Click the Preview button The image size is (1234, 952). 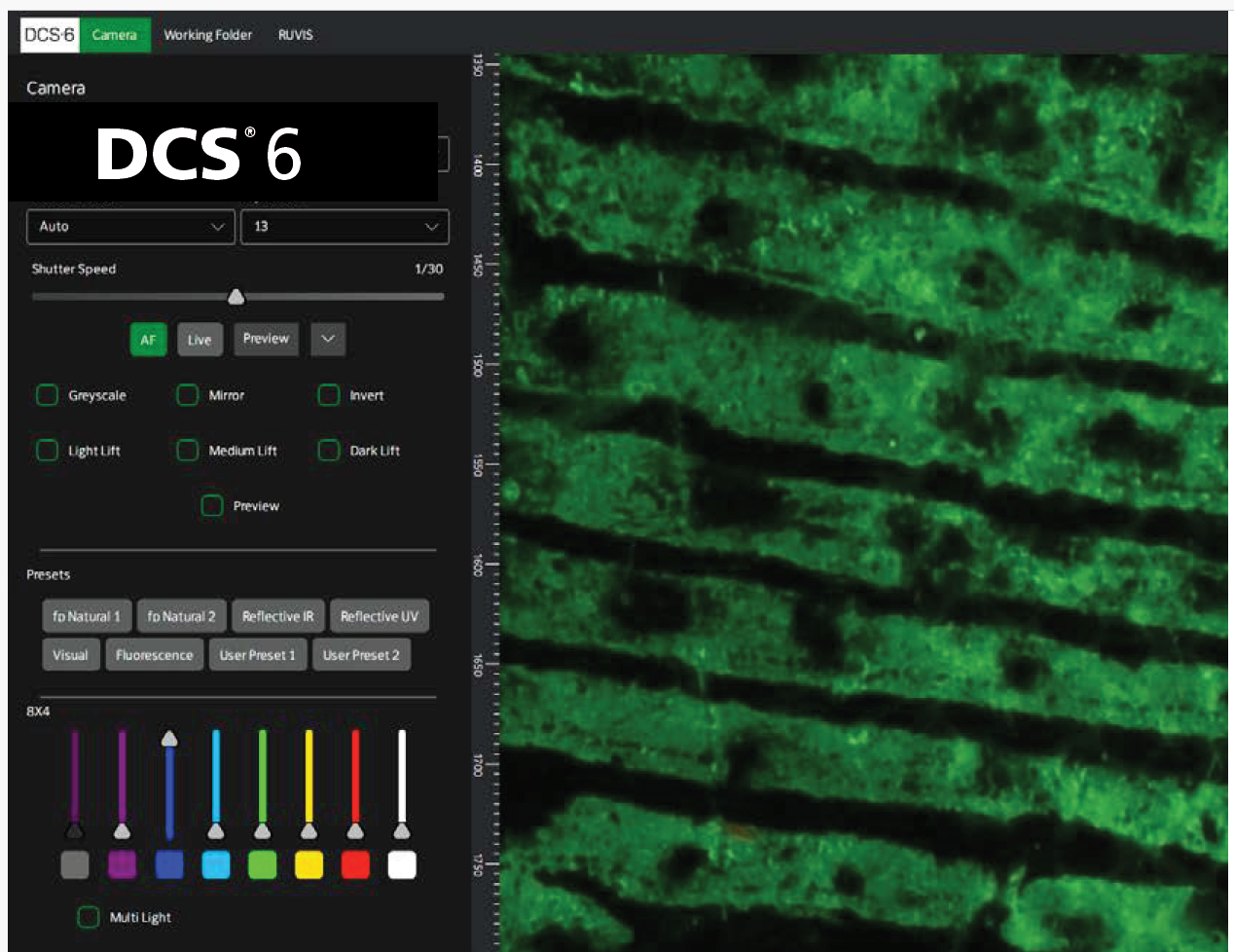(266, 339)
